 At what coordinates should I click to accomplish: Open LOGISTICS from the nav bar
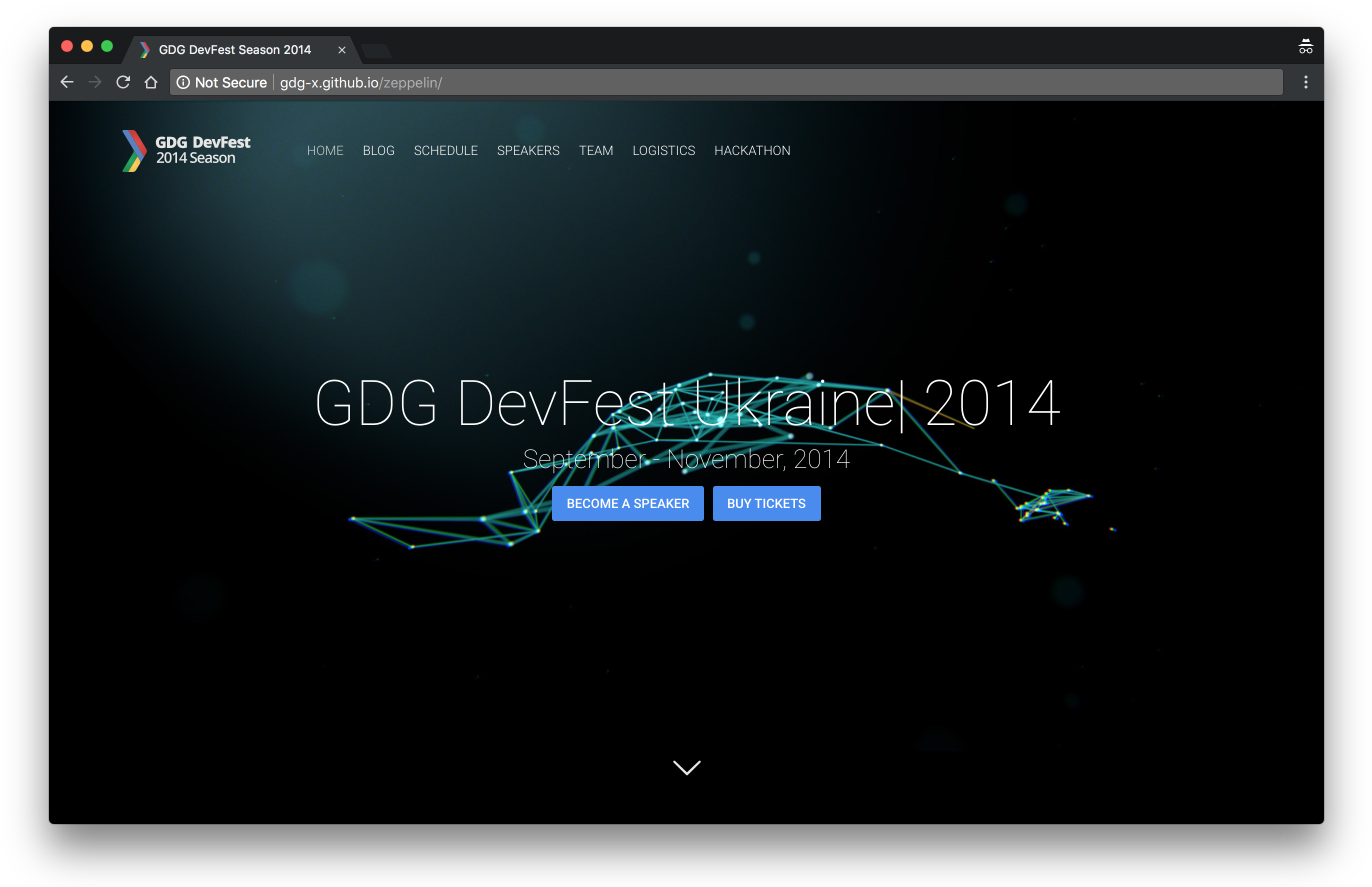click(x=663, y=150)
